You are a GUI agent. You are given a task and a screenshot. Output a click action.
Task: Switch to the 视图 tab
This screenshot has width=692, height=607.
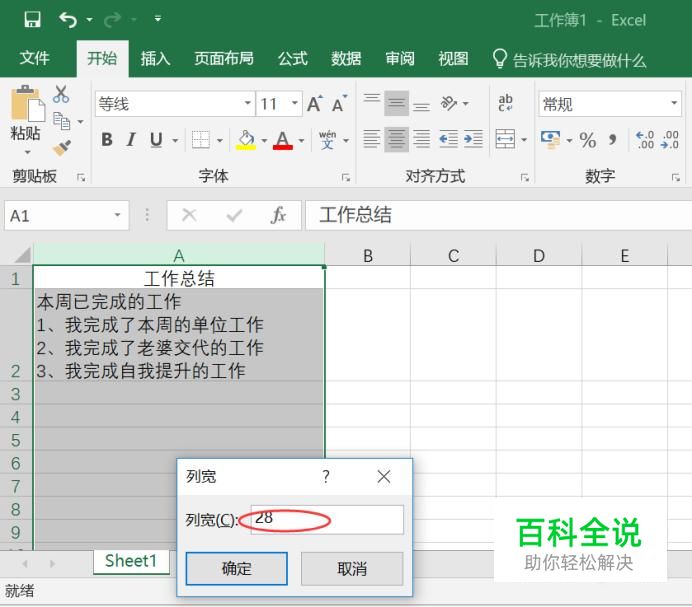[x=453, y=58]
